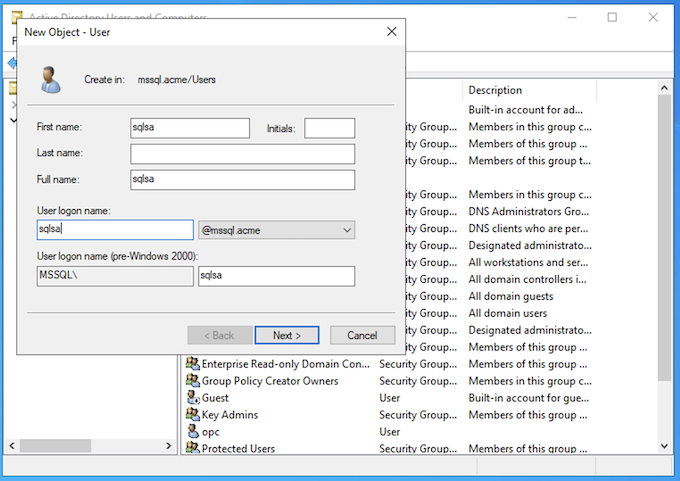This screenshot has height=481, width=680.
Task: Select the Key Admins group icon
Action: click(193, 414)
